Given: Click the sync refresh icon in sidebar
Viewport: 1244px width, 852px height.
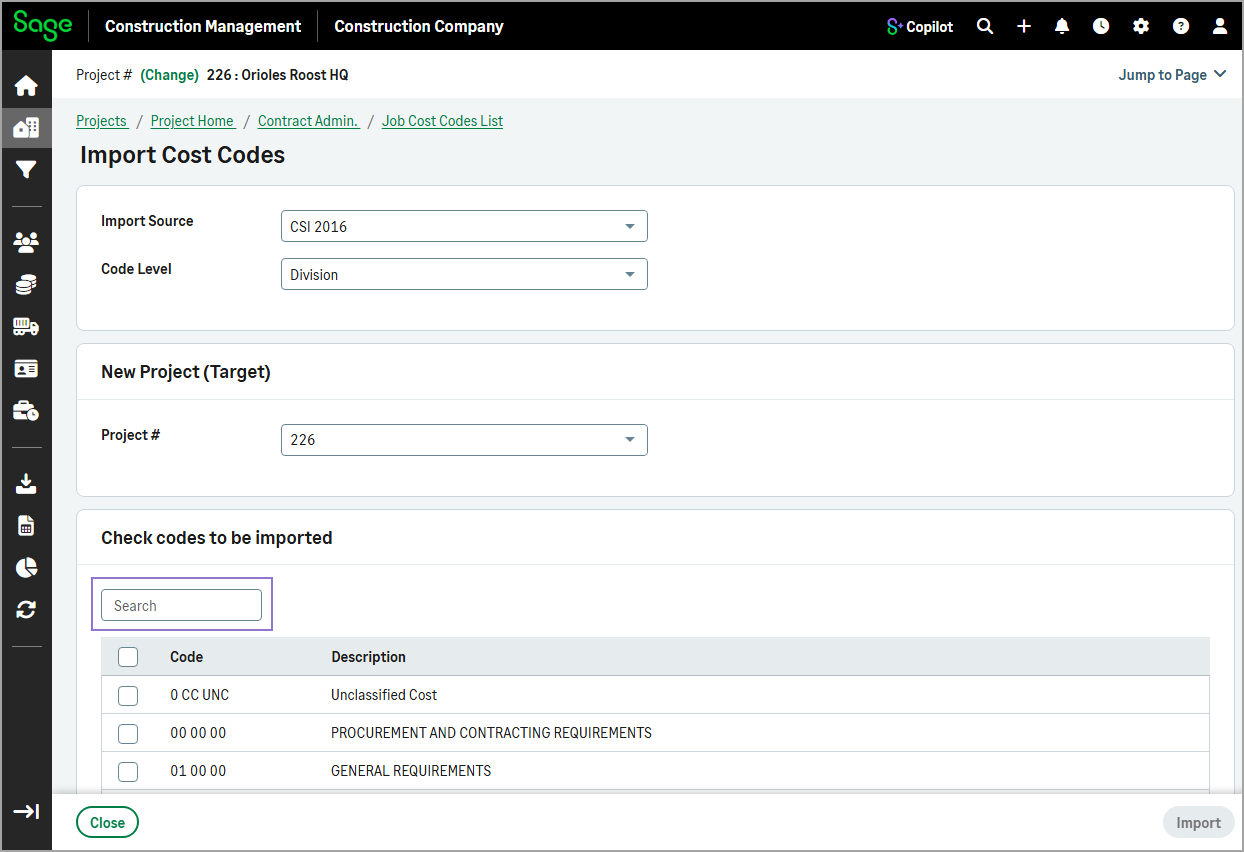Looking at the screenshot, I should 26,609.
